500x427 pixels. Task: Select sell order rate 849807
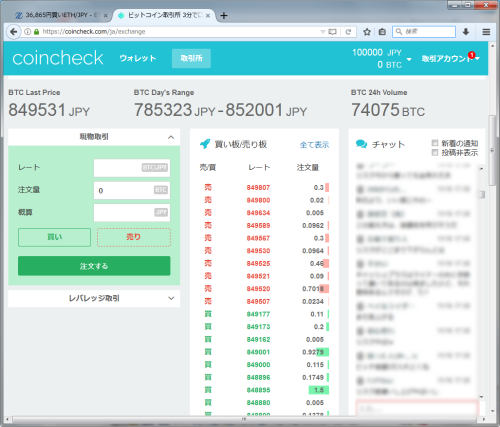click(258, 188)
